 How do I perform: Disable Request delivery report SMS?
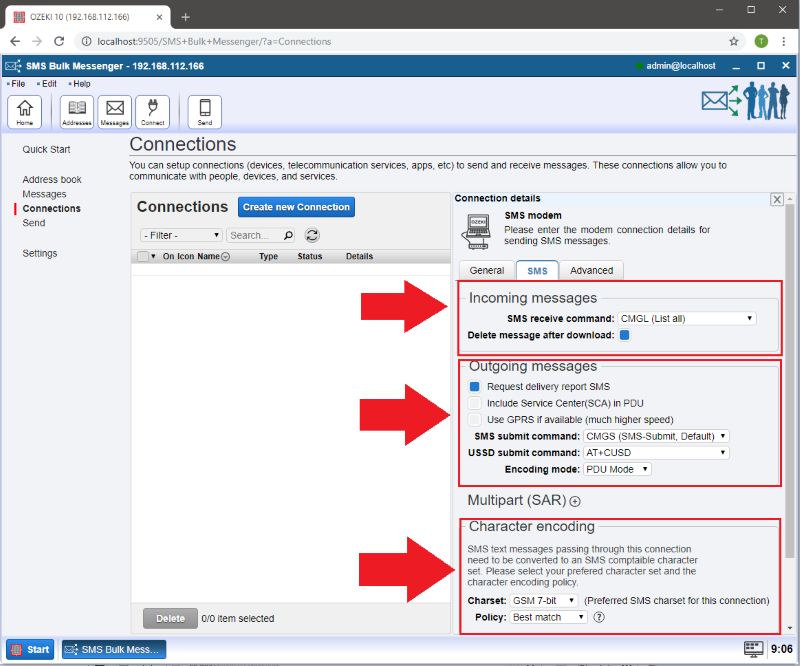(476, 386)
